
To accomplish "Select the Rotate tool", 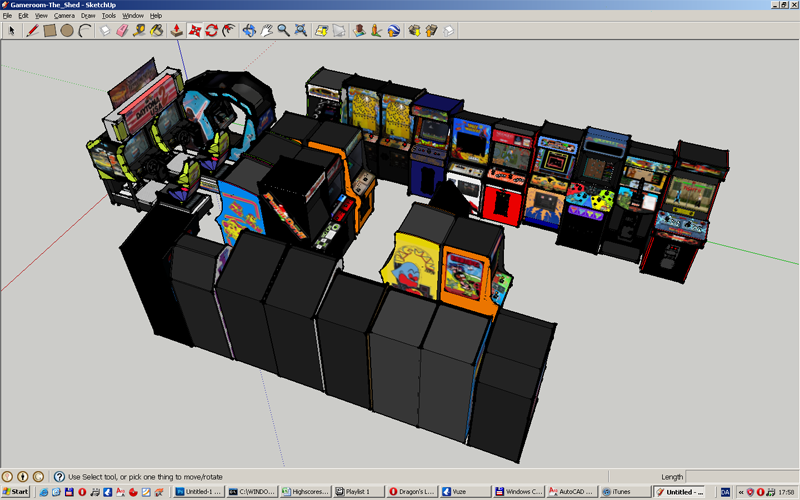I will [x=212, y=31].
